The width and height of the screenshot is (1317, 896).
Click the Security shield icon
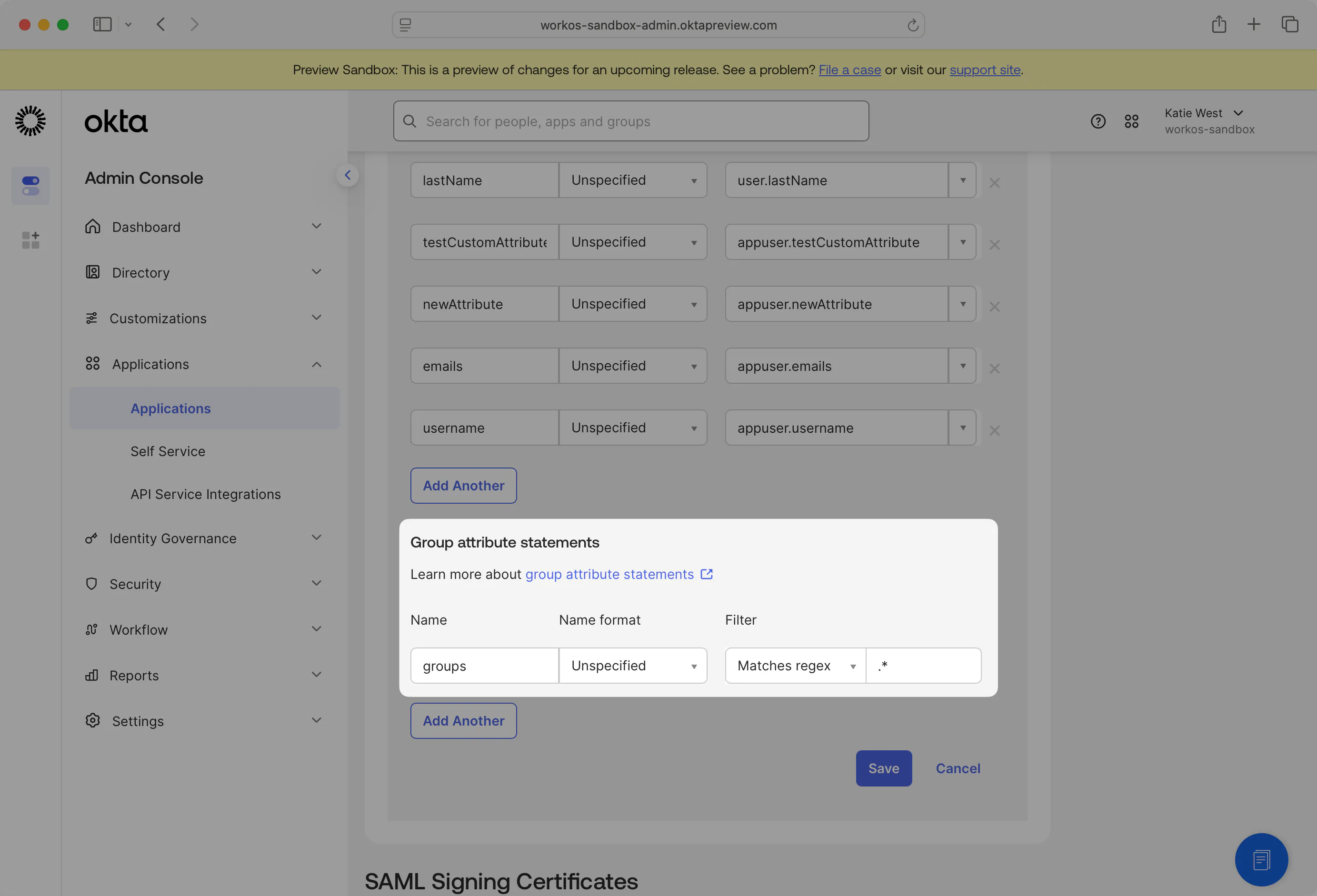pyautogui.click(x=91, y=584)
